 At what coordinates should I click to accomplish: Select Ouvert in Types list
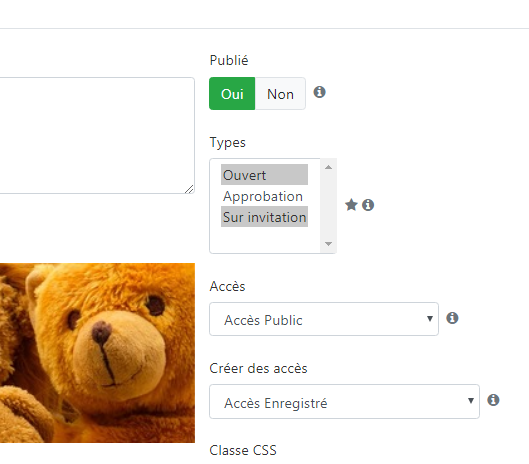(264, 175)
